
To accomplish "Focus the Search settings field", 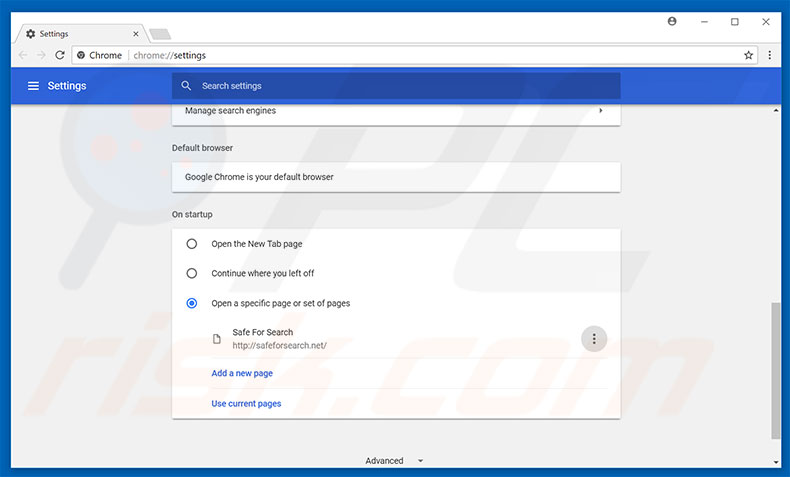I will (x=396, y=86).
